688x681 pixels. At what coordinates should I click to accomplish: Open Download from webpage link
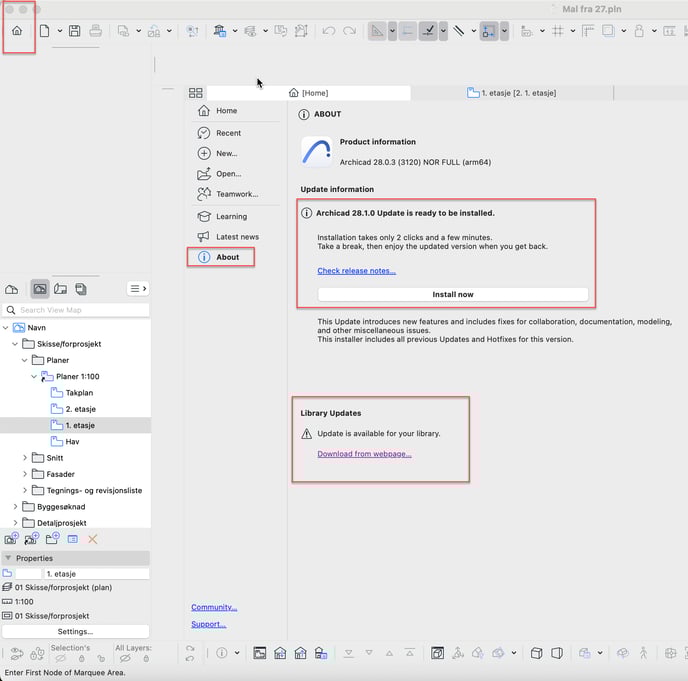click(x=364, y=454)
